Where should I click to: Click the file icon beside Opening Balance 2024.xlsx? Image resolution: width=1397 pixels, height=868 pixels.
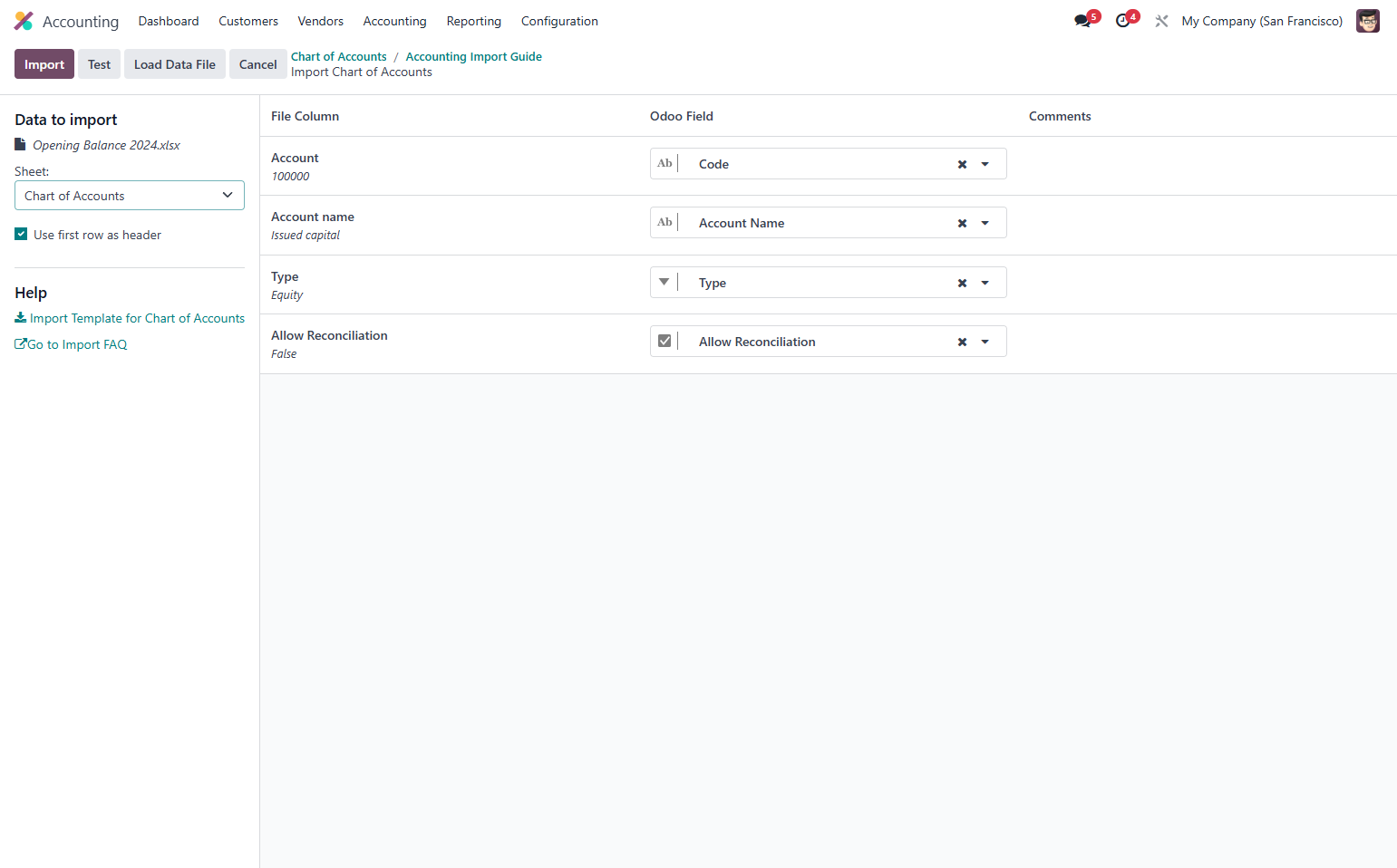tap(20, 145)
